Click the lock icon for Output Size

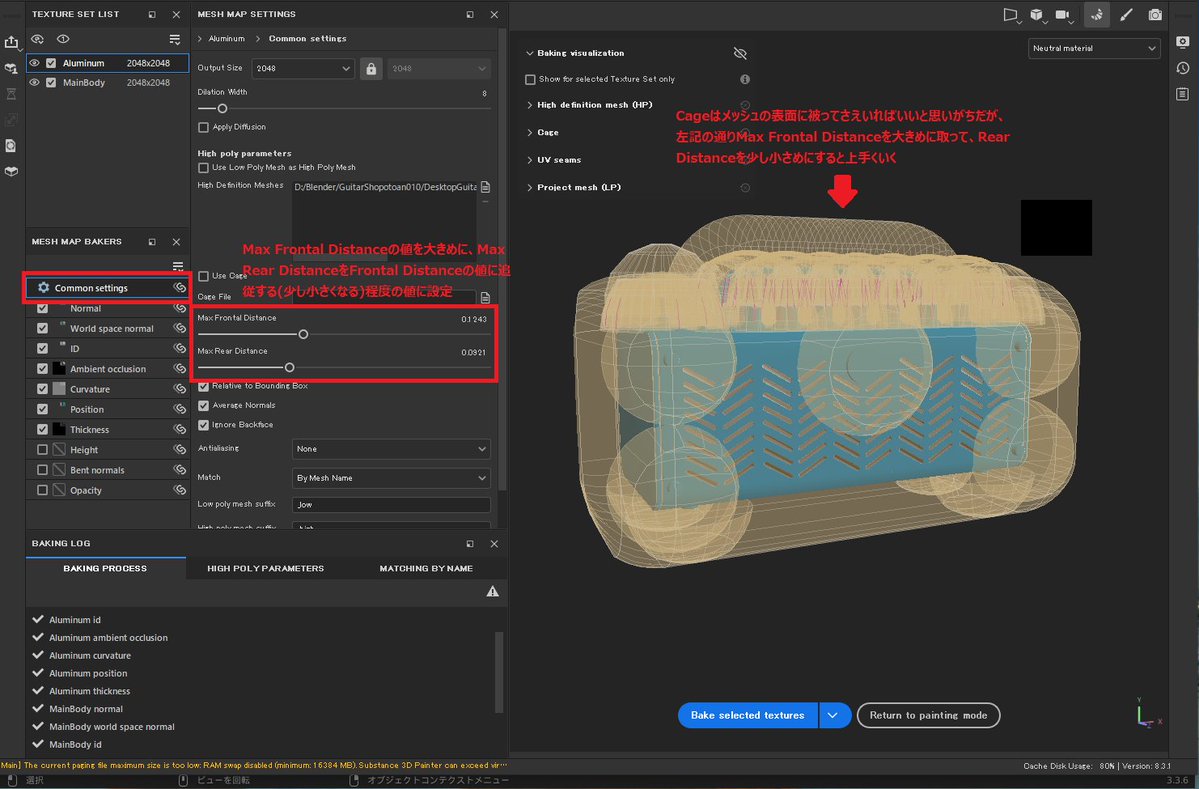(x=371, y=69)
